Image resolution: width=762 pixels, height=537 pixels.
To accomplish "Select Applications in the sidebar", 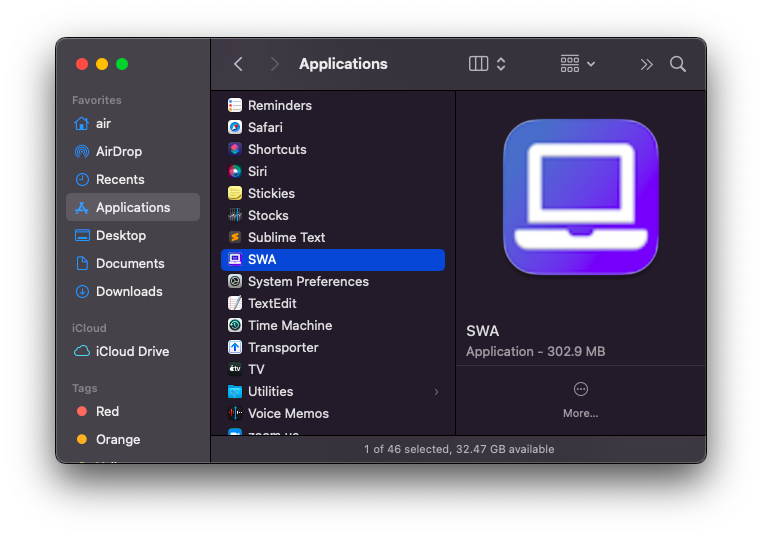I will pos(133,208).
